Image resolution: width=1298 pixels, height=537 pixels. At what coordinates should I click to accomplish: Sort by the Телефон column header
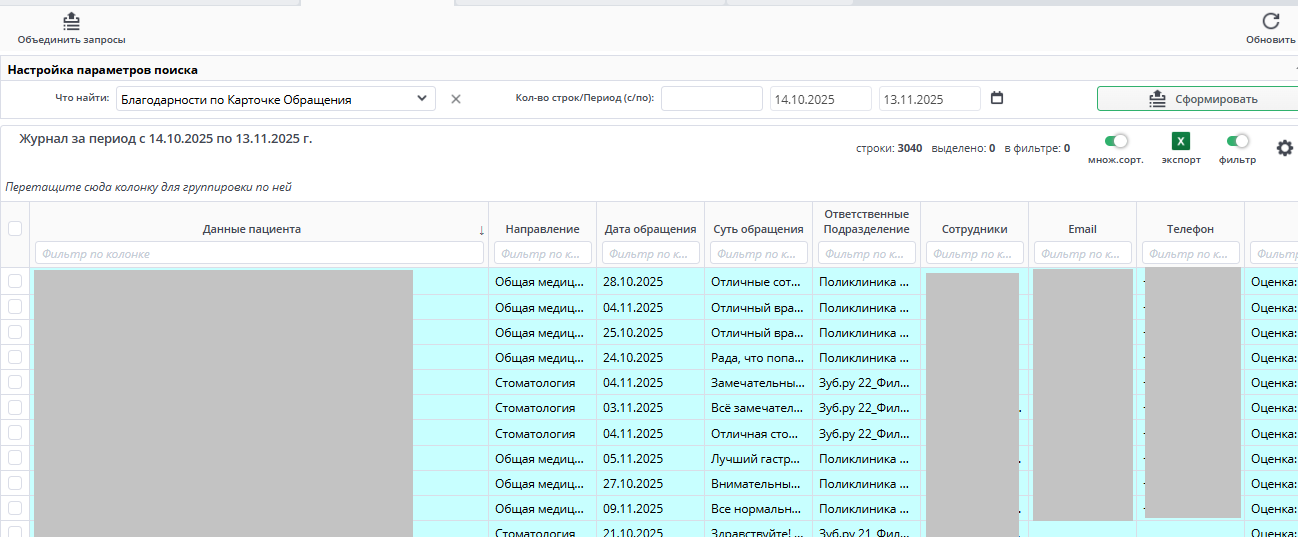1191,229
